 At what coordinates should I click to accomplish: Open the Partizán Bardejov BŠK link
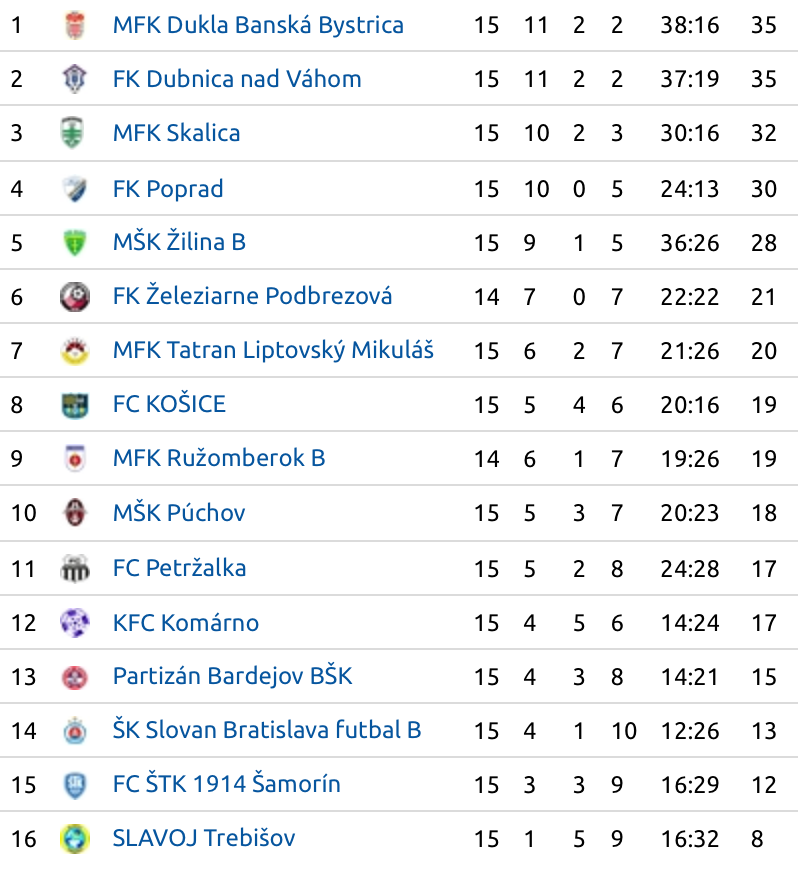pos(232,676)
